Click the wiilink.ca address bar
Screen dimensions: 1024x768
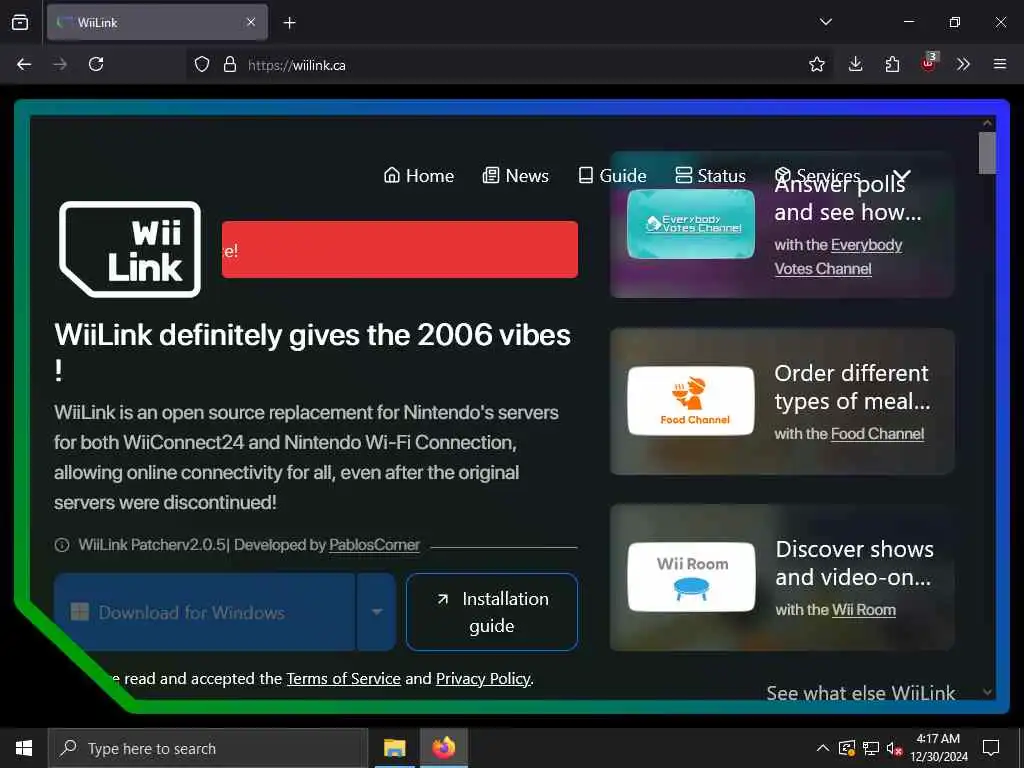coord(509,65)
